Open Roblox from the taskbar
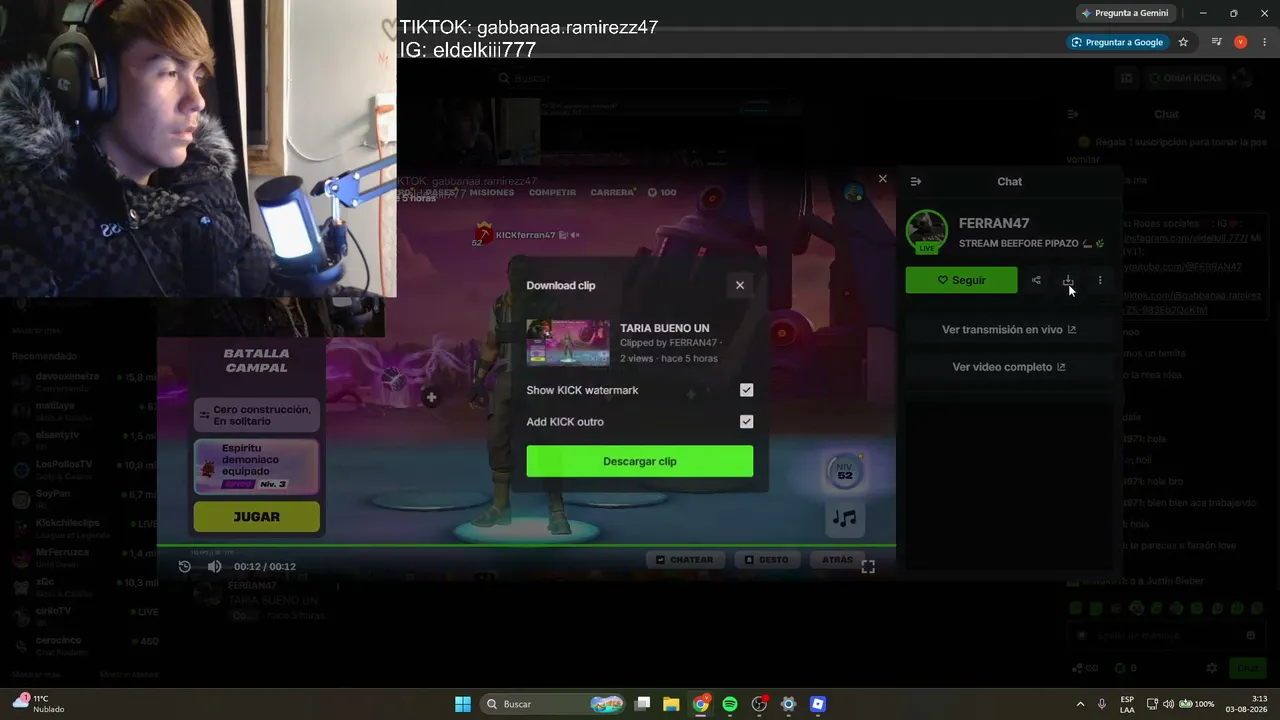 coord(818,704)
